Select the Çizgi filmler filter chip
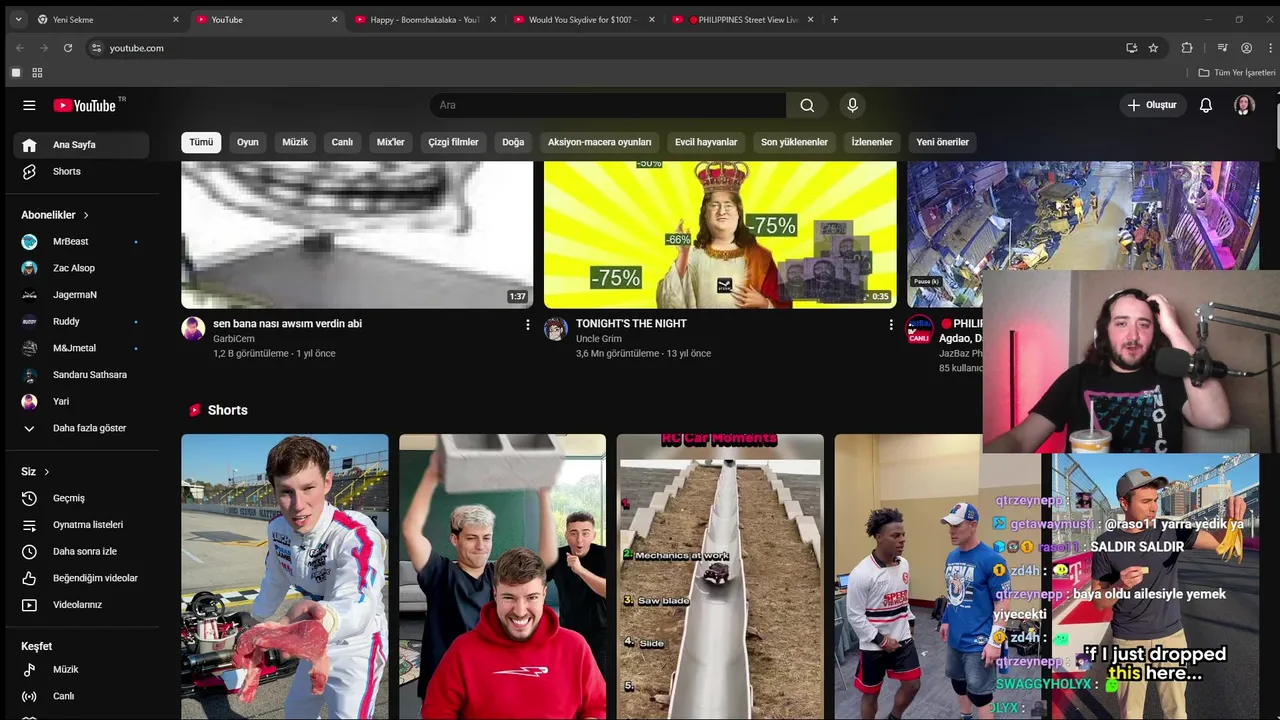This screenshot has width=1280, height=720. pos(453,142)
